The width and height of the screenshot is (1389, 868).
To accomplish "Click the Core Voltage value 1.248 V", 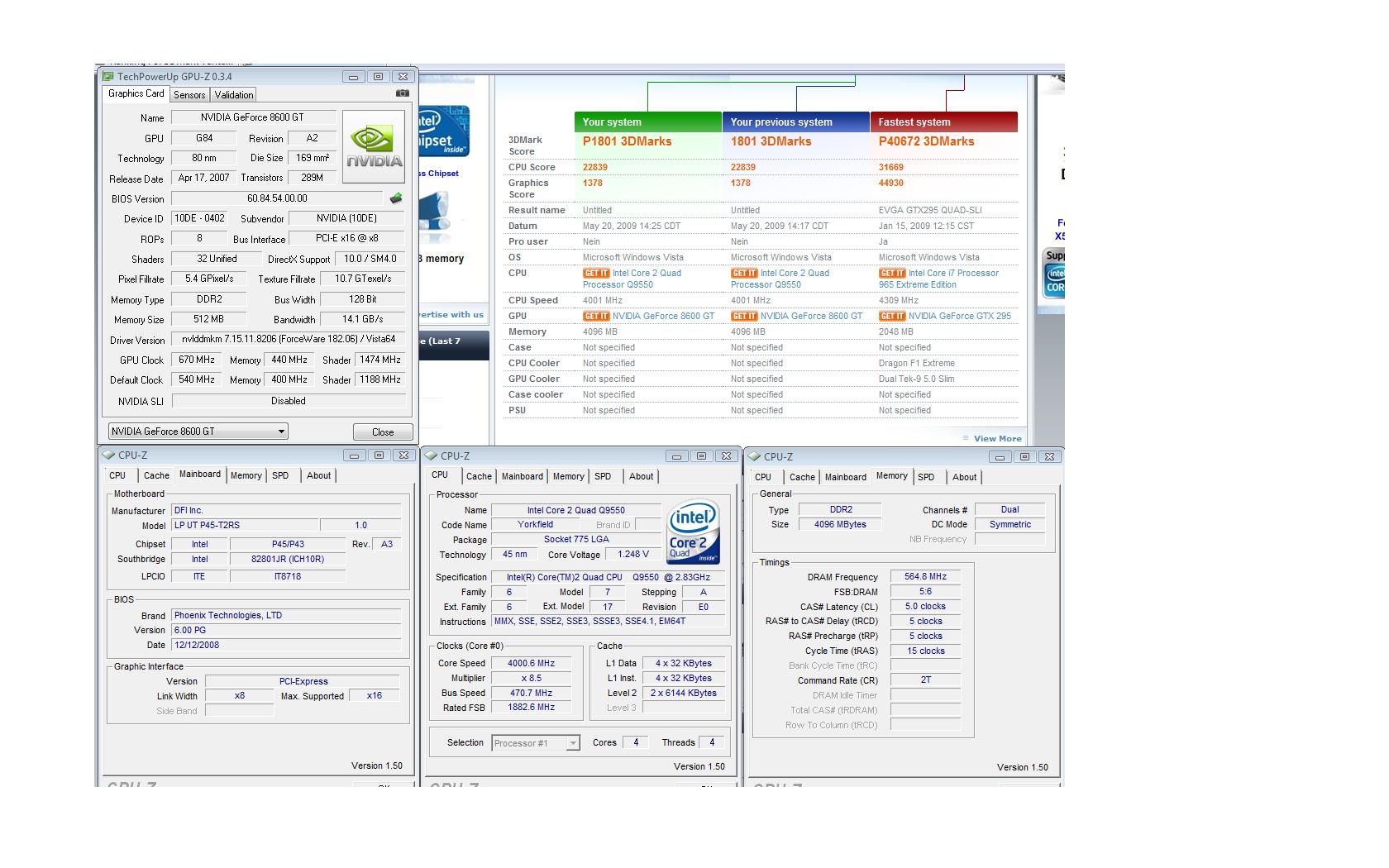I will click(x=633, y=554).
